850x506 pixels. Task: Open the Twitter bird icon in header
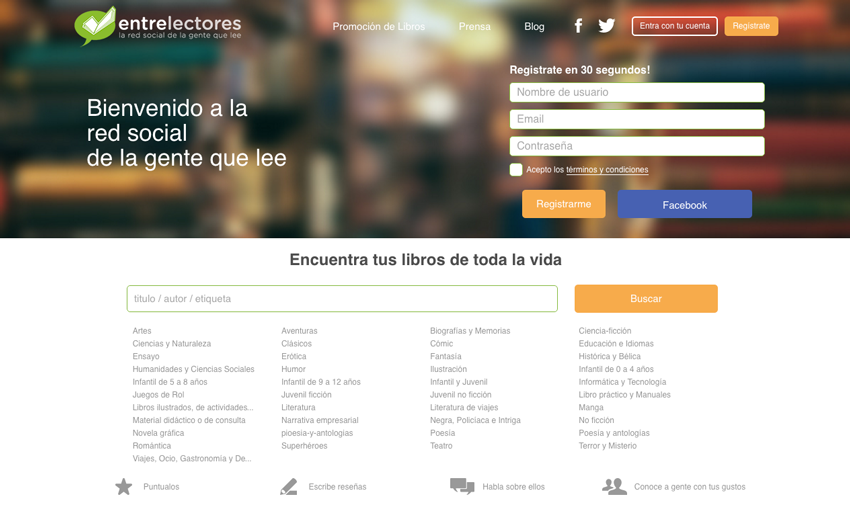pos(607,25)
